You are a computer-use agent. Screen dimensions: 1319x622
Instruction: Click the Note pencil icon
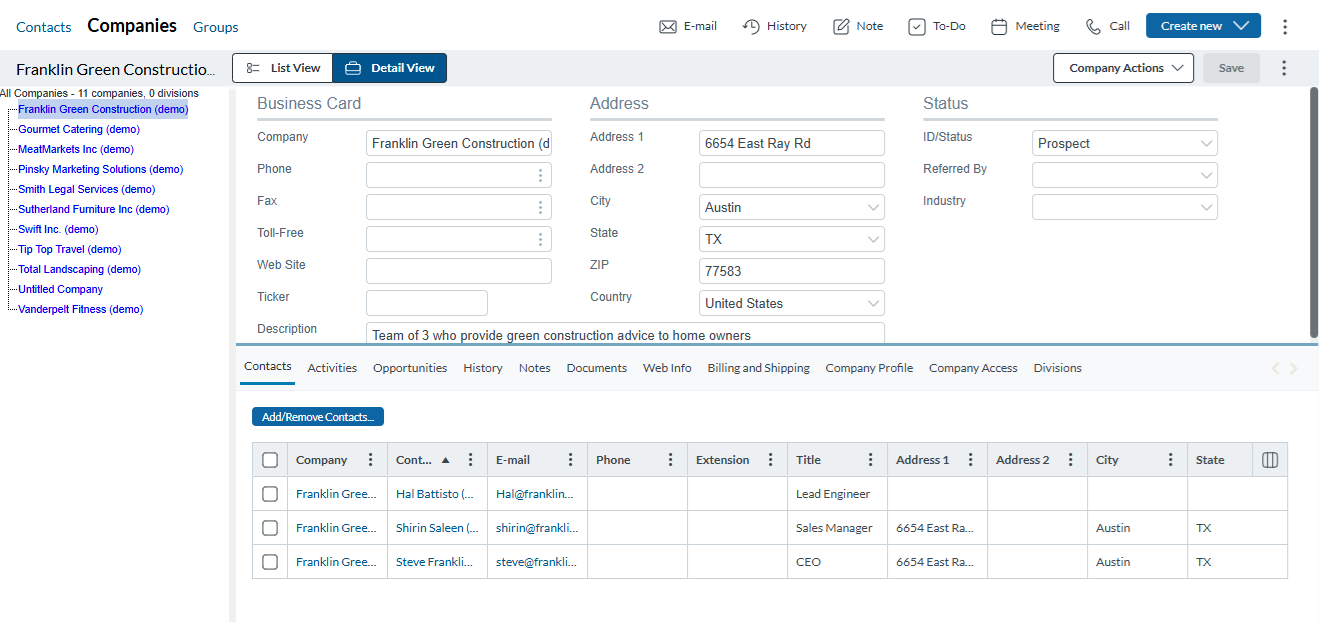click(x=841, y=27)
